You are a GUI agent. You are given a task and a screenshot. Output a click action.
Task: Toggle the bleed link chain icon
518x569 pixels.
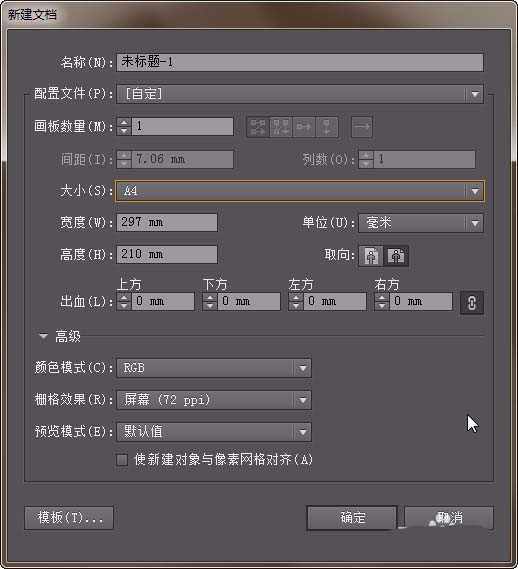tap(472, 302)
